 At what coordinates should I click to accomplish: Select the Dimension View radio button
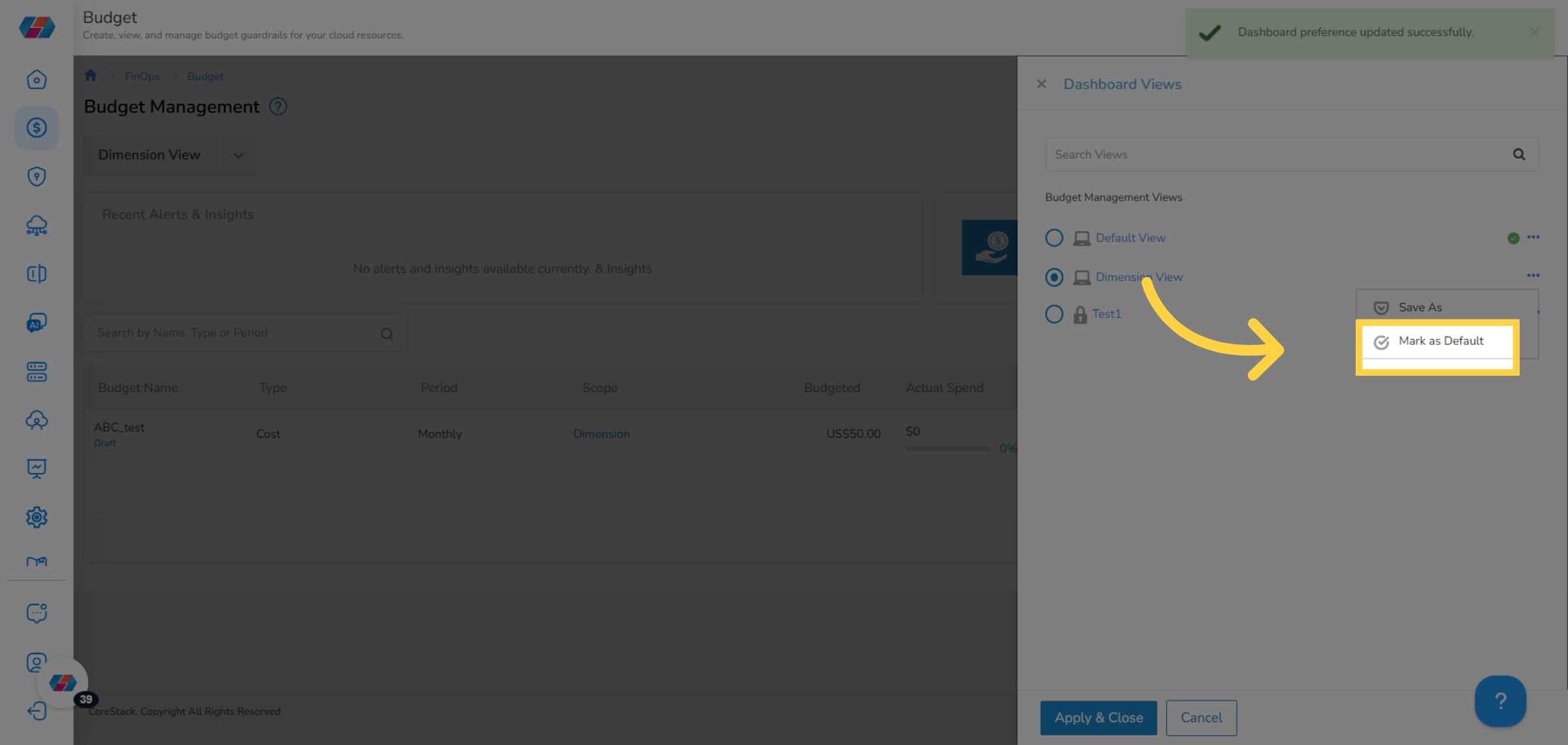pos(1054,277)
